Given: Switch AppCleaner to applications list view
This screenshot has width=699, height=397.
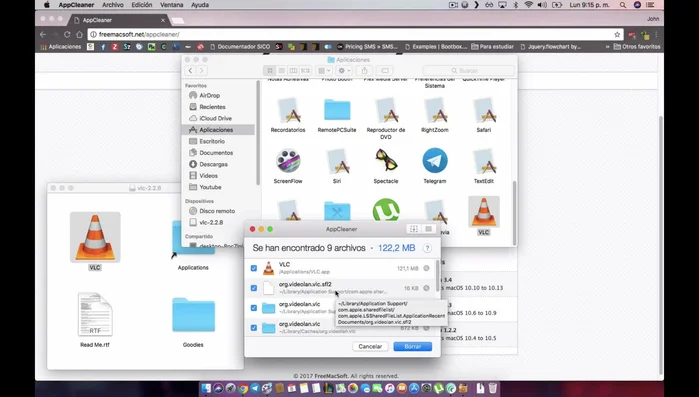Looking at the screenshot, I should pyautogui.click(x=428, y=229).
